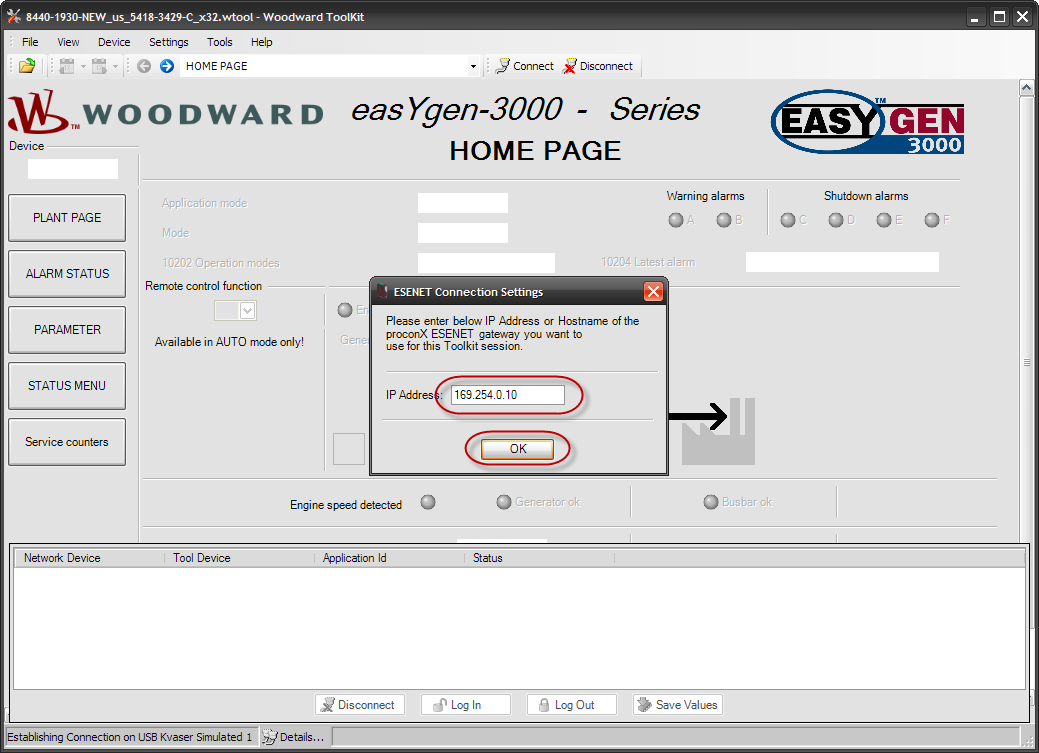Open the Service counters page

(67, 441)
